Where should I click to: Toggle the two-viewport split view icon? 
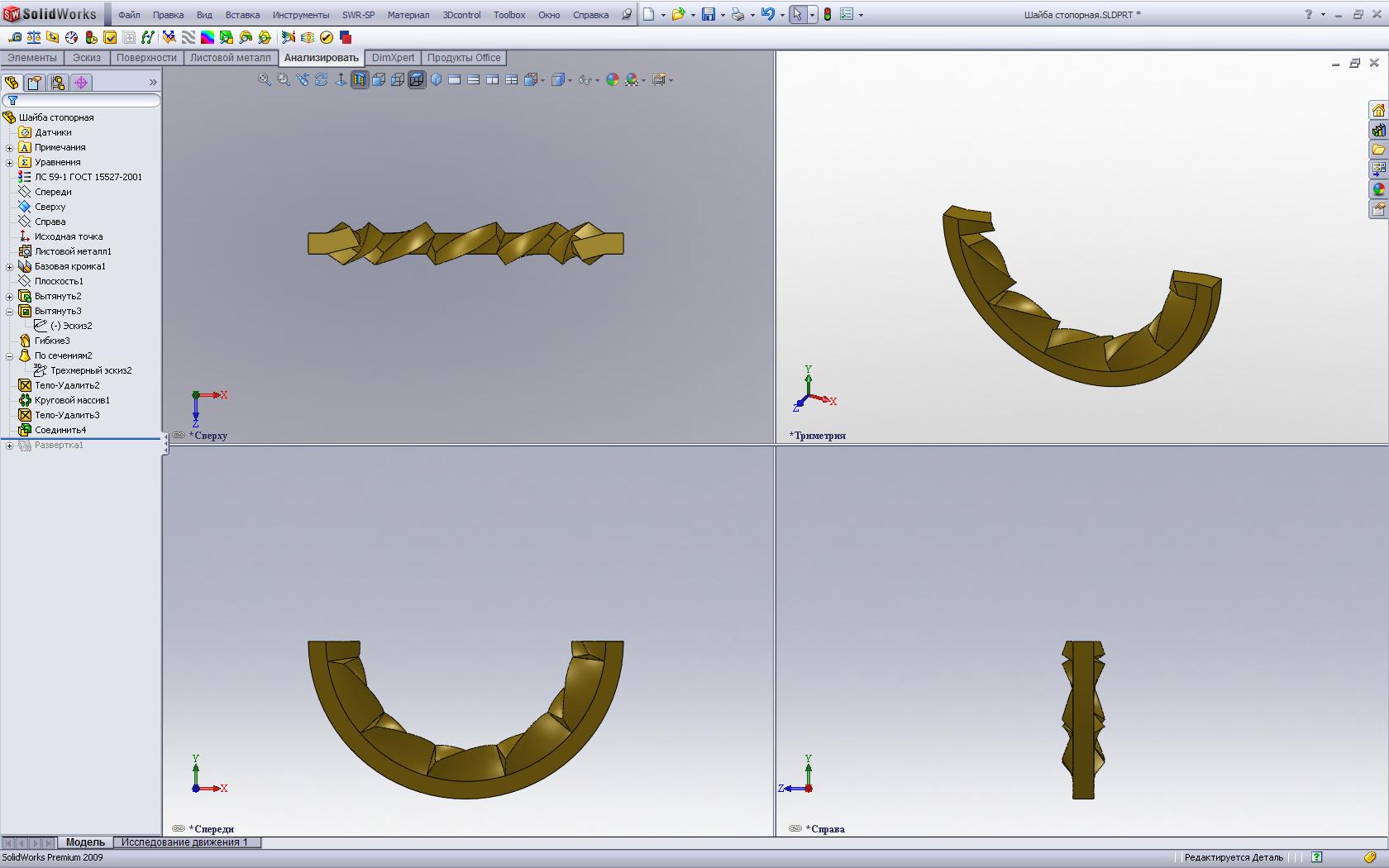point(475,79)
